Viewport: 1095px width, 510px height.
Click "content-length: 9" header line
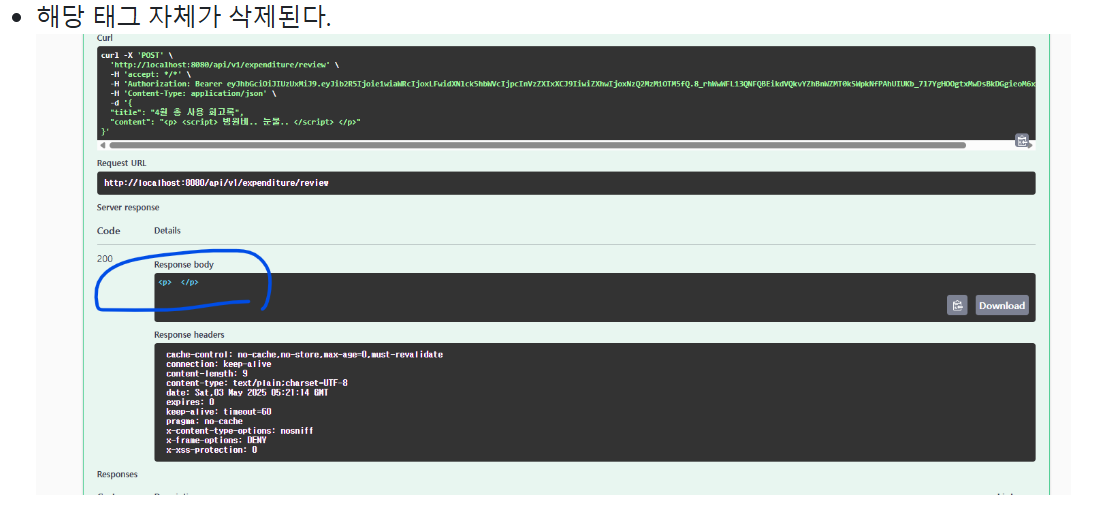[x=207, y=374]
